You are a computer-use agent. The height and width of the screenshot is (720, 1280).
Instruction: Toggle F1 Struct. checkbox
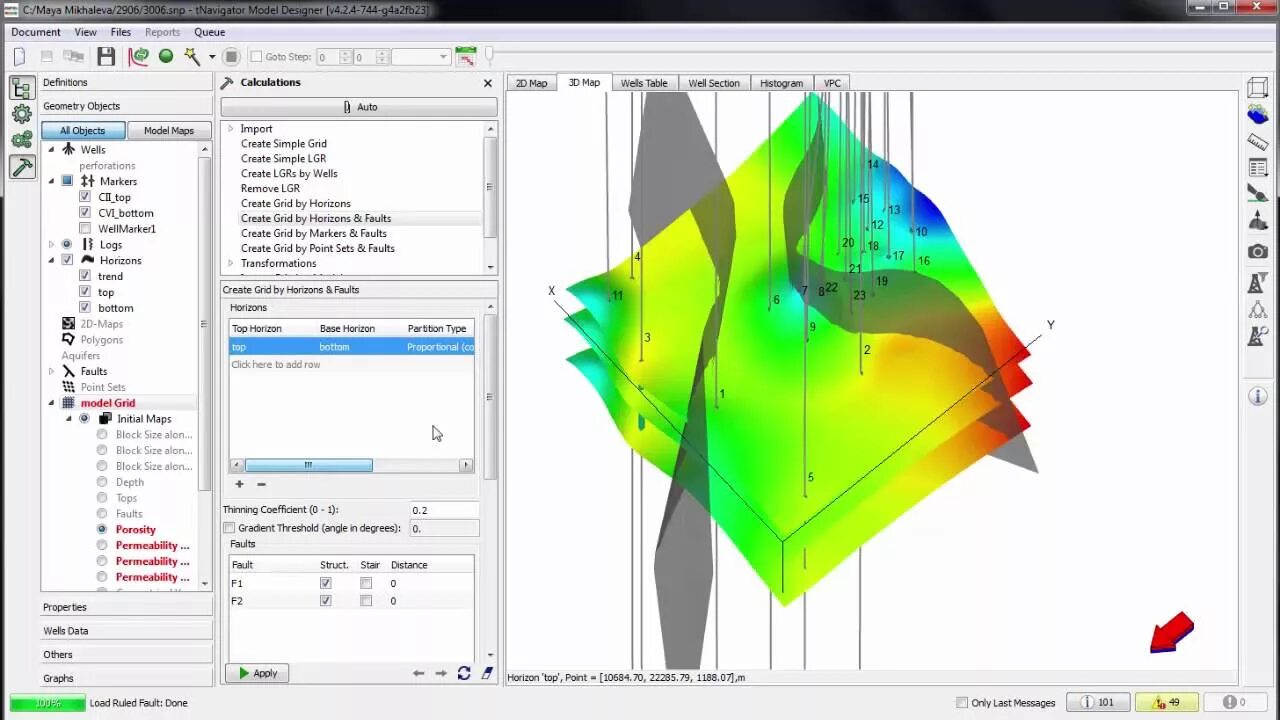pyautogui.click(x=325, y=583)
